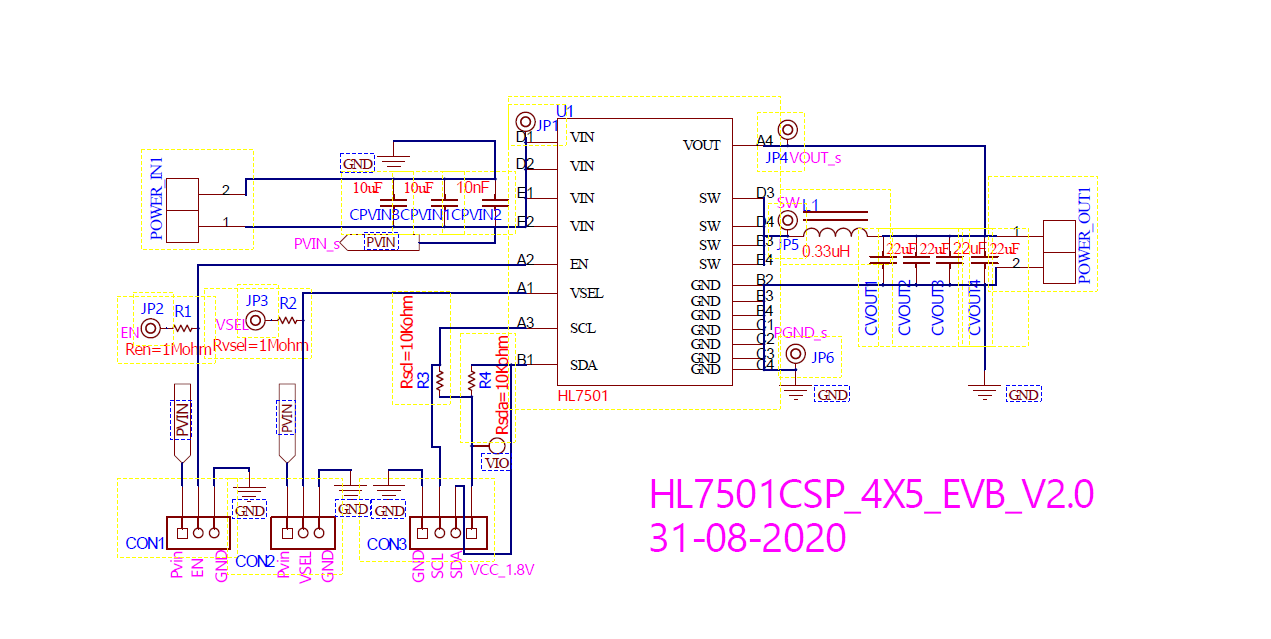Select the ground symbol below JP6

pos(796,390)
